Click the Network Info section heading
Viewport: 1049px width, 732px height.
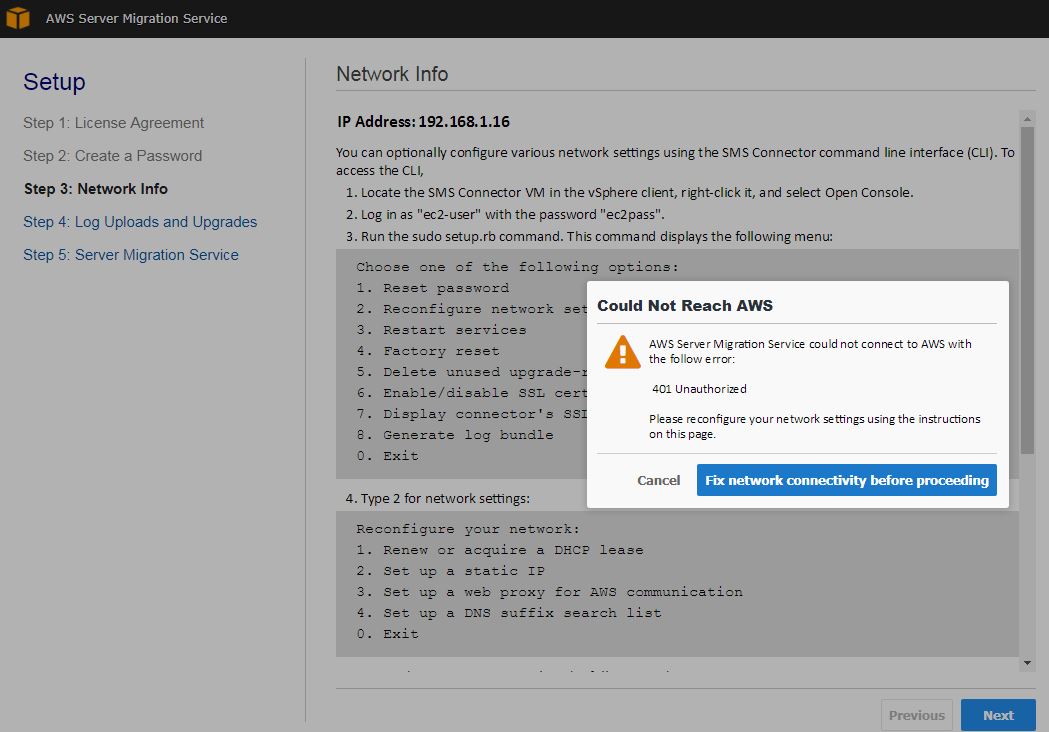pos(392,74)
